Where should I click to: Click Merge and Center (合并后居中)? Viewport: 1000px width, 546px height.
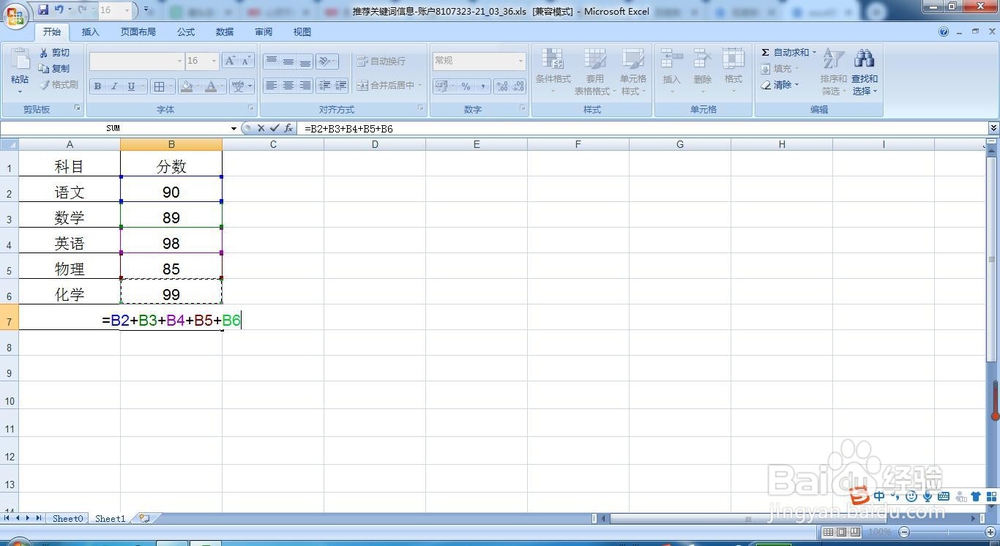[385, 85]
